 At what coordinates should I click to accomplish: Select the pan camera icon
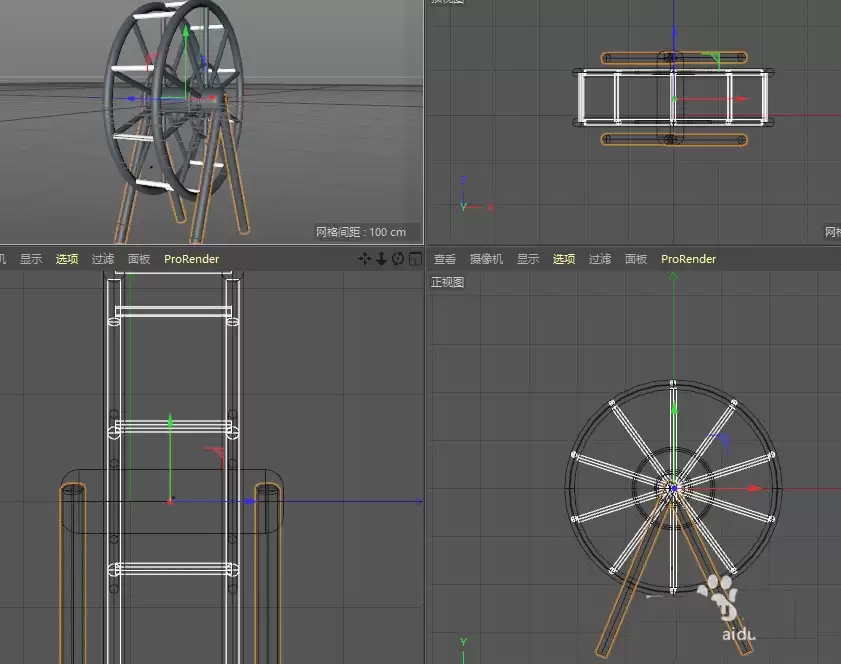[365, 258]
